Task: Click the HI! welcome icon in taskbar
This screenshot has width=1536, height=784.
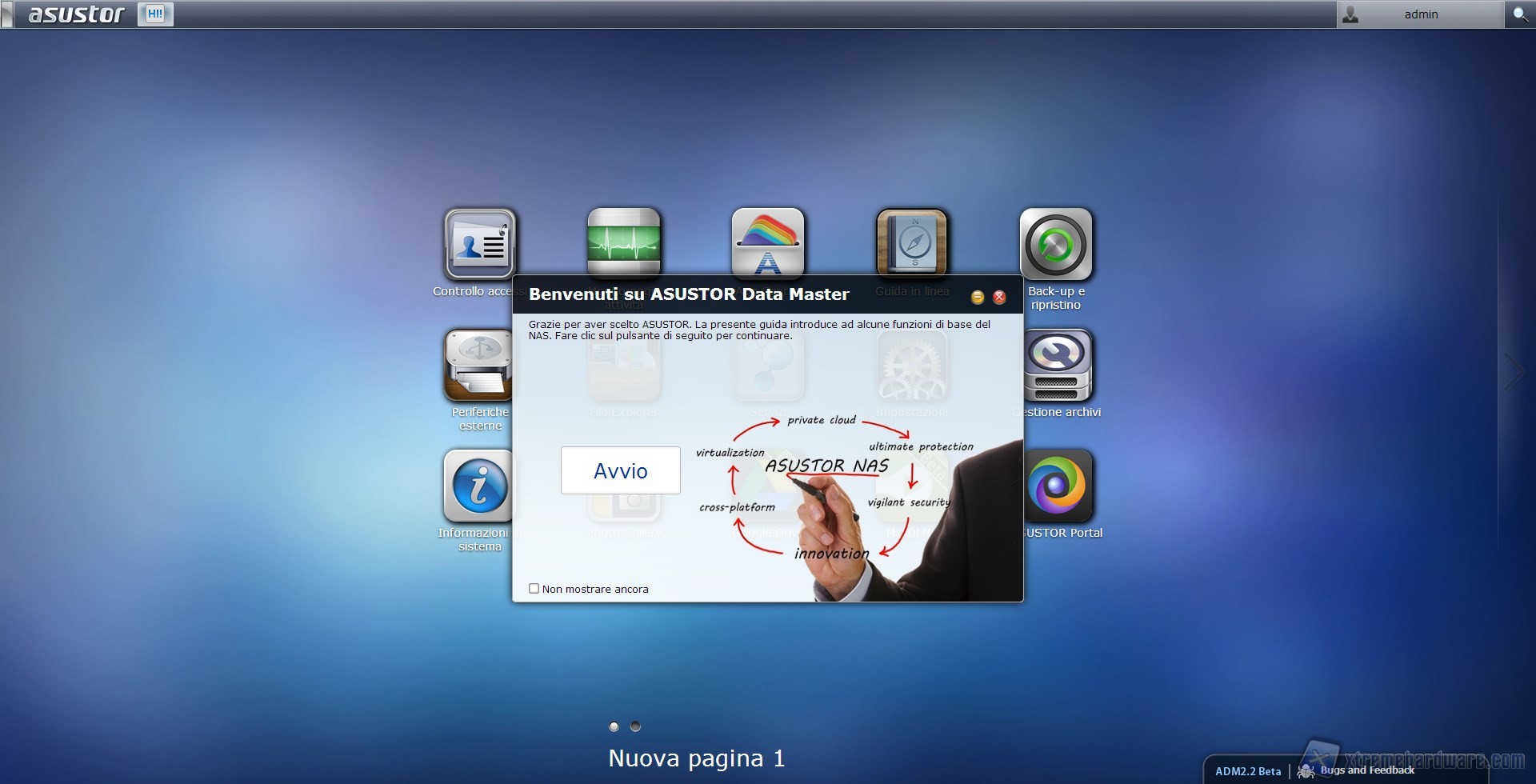Action: [x=155, y=14]
